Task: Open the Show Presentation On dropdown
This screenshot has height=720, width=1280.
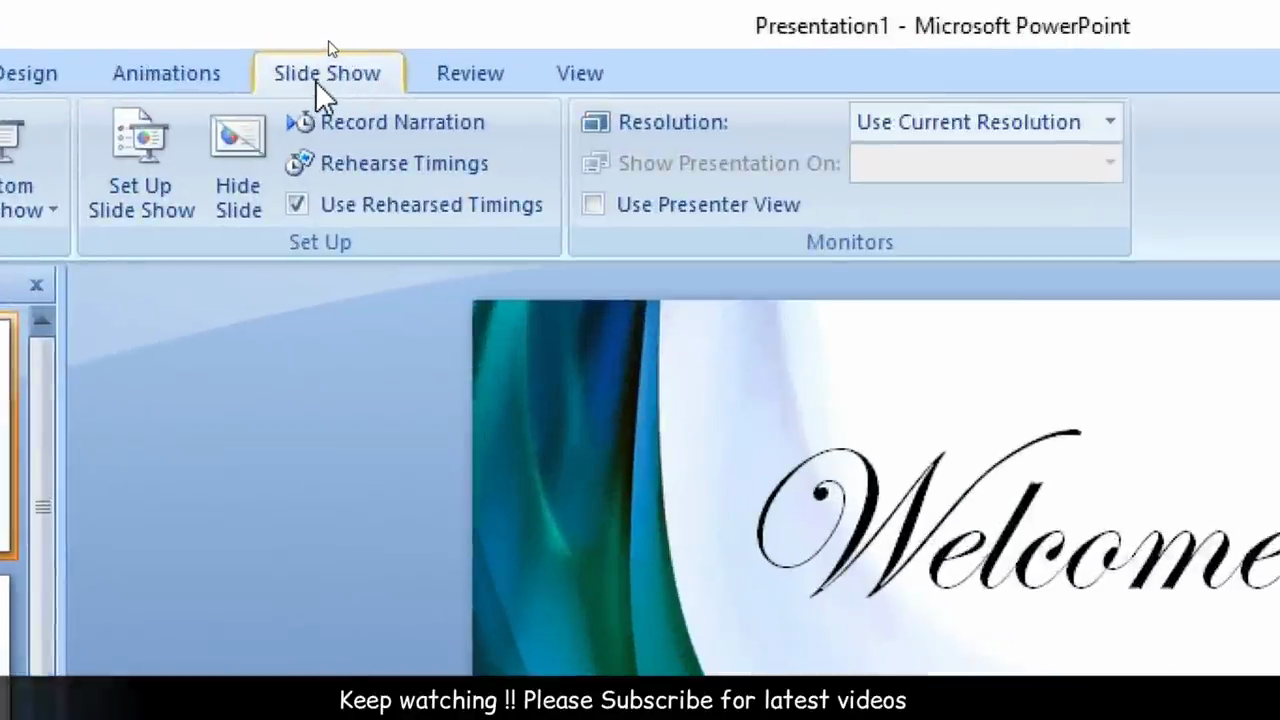Action: [1110, 163]
